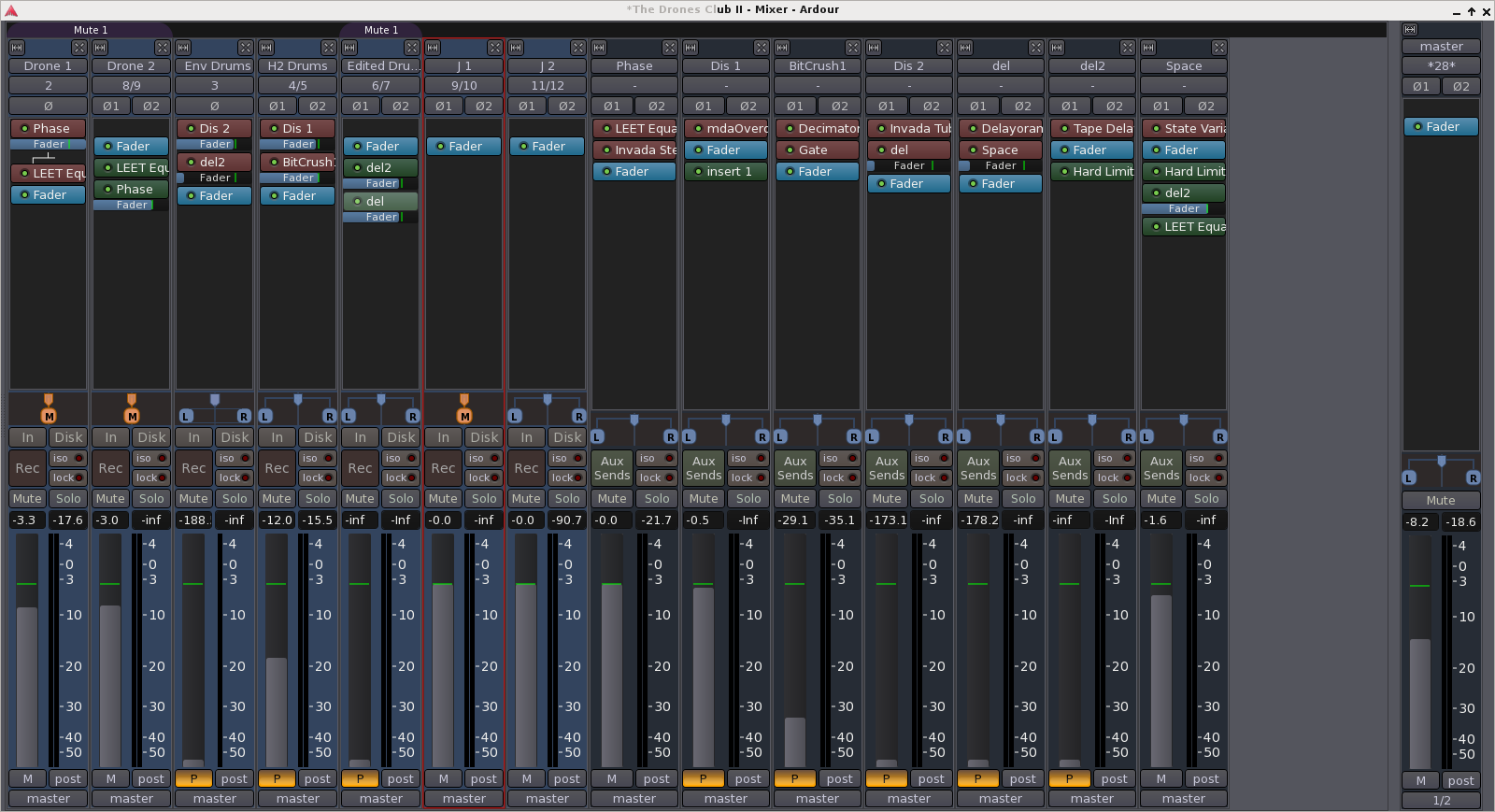
Task: Select the Decimator plugin on BitCrush1 bus
Action: click(817, 129)
